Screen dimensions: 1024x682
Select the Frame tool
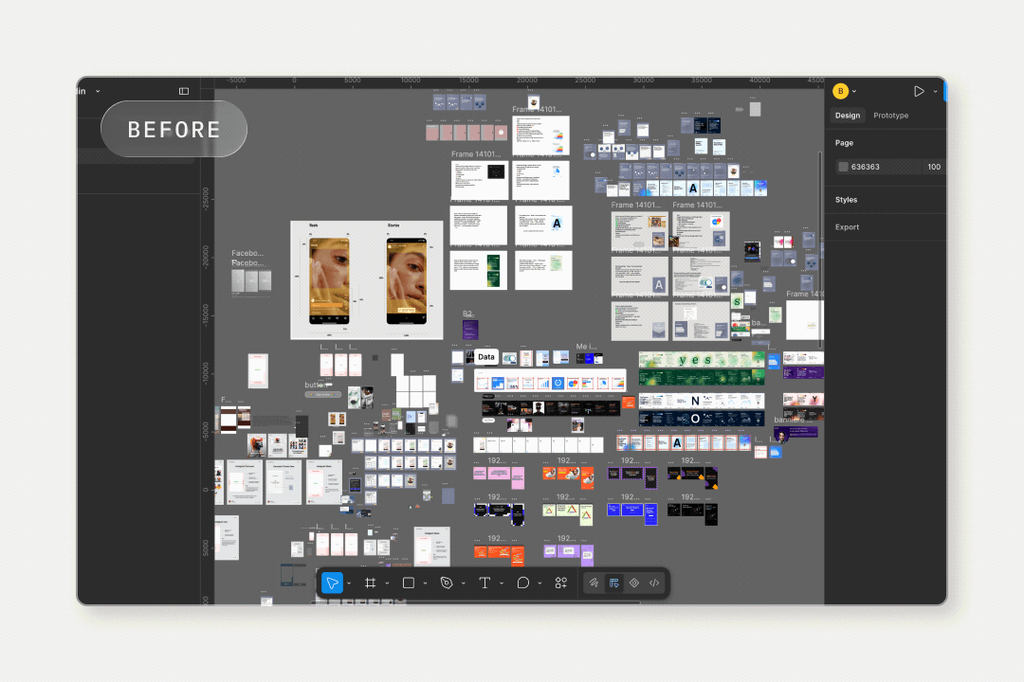(370, 583)
